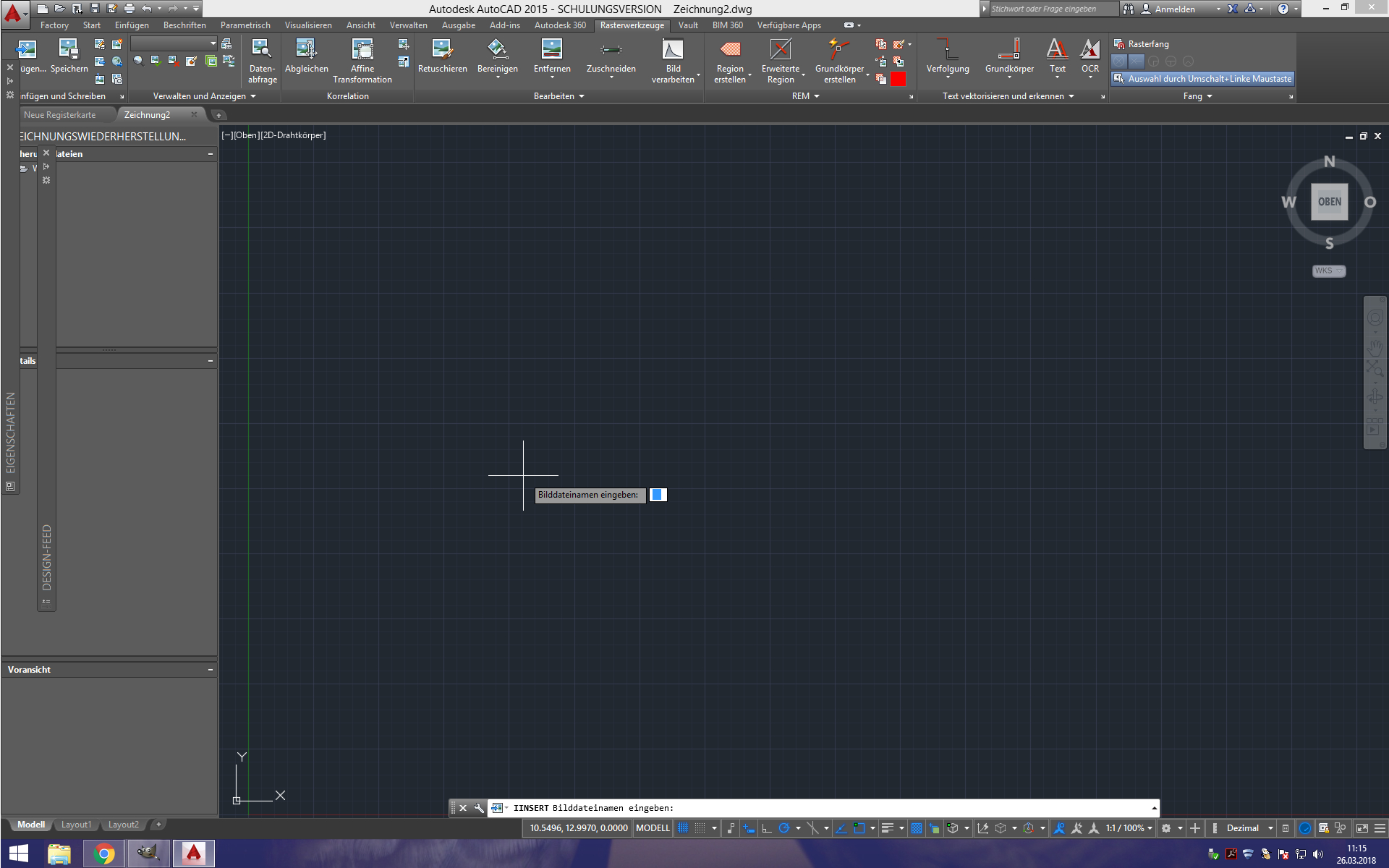Click the Verfolgung tracing tool

click(948, 56)
